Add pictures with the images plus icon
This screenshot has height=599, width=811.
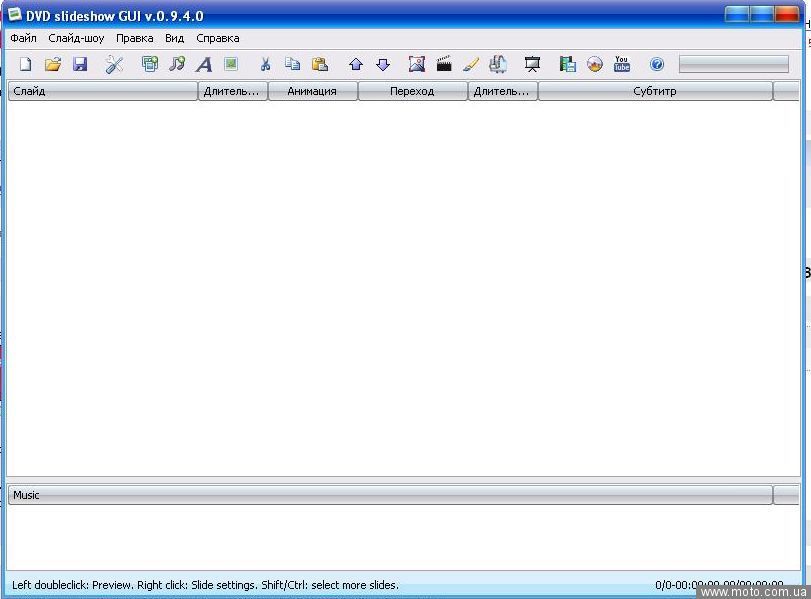coord(150,64)
